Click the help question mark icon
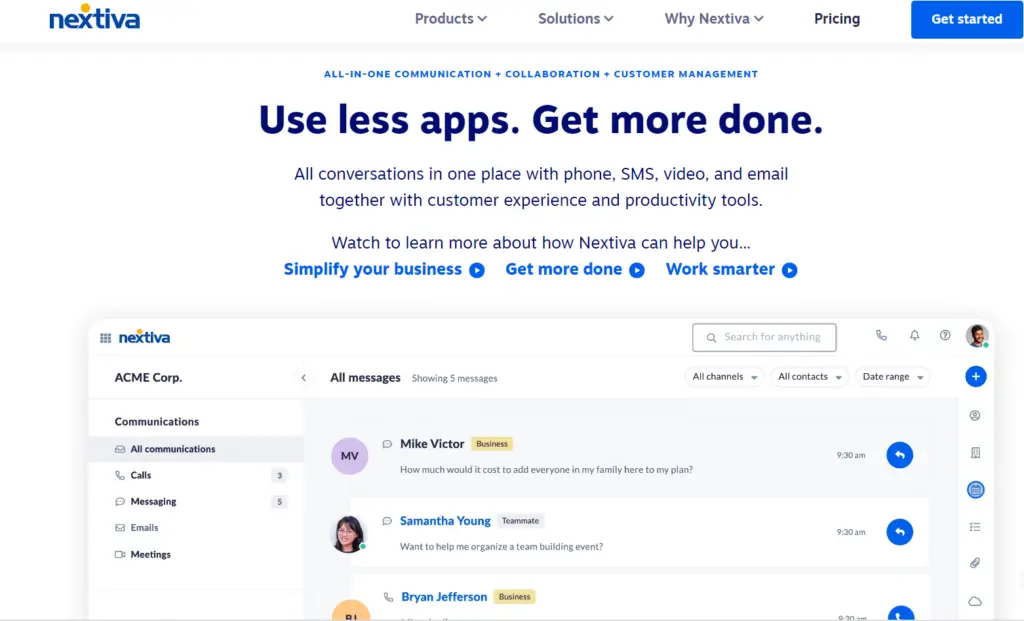The height and width of the screenshot is (621, 1024). pos(945,336)
